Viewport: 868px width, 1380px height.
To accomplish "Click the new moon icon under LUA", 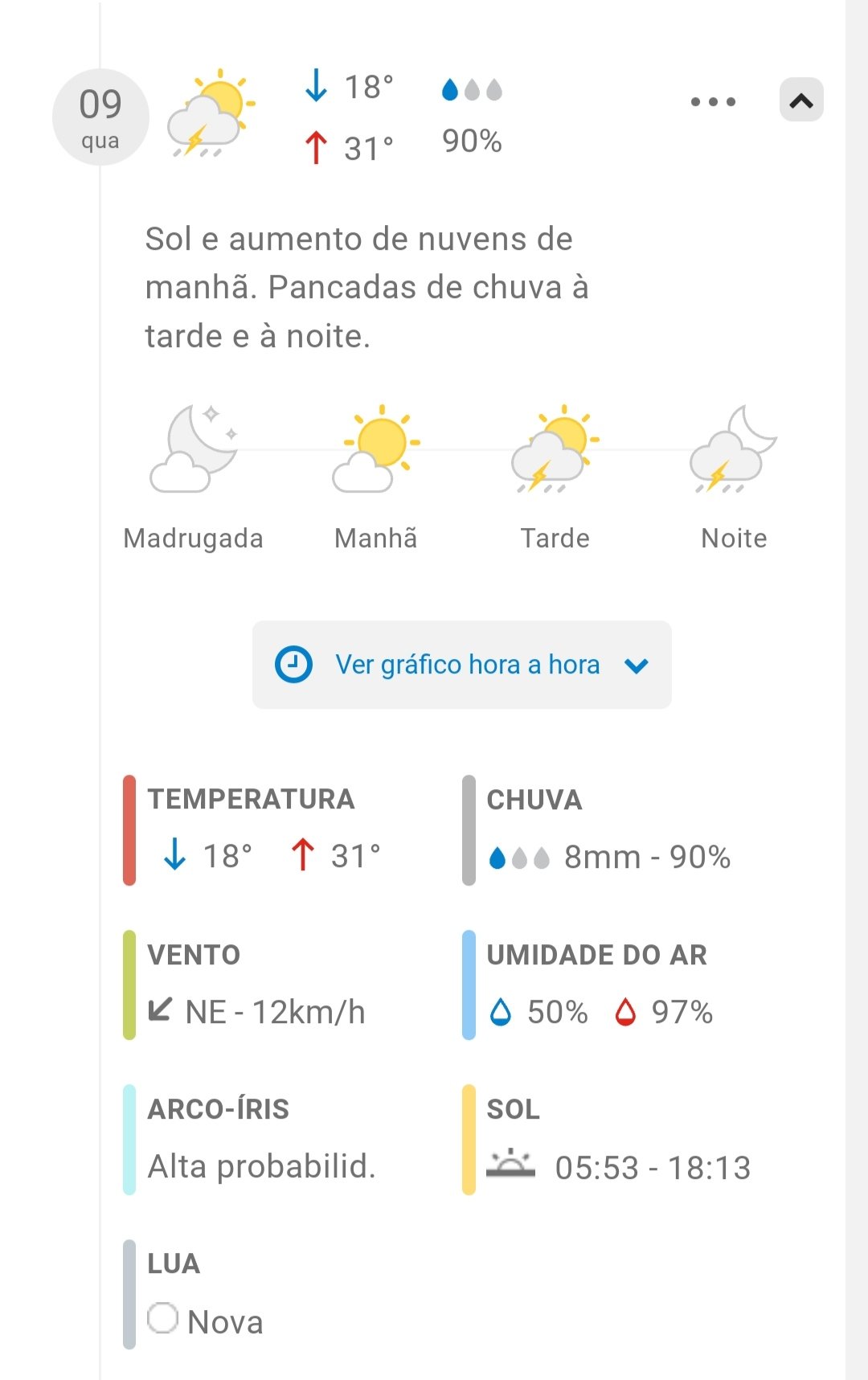I will [163, 1318].
